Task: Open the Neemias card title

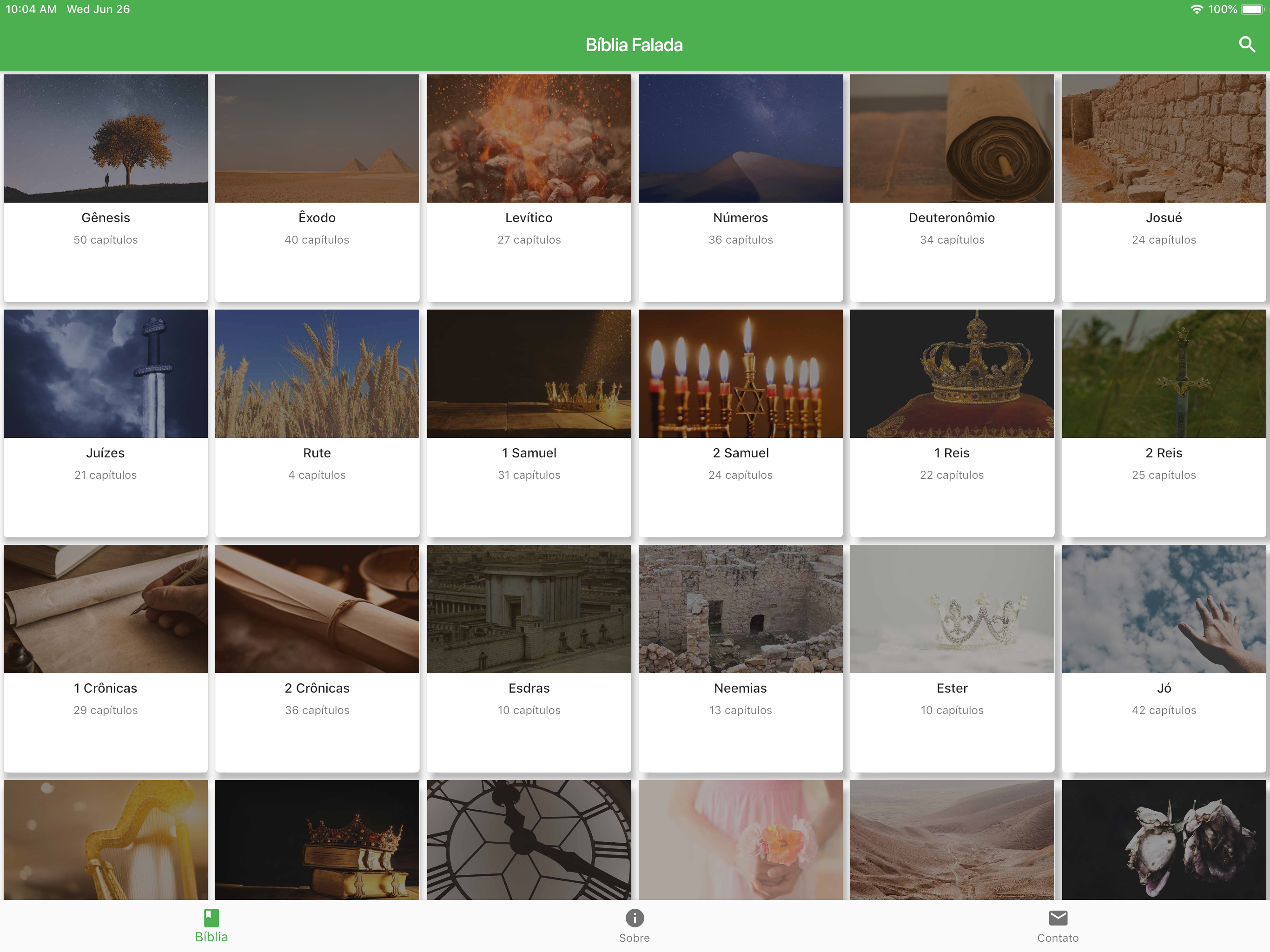Action: coord(740,688)
